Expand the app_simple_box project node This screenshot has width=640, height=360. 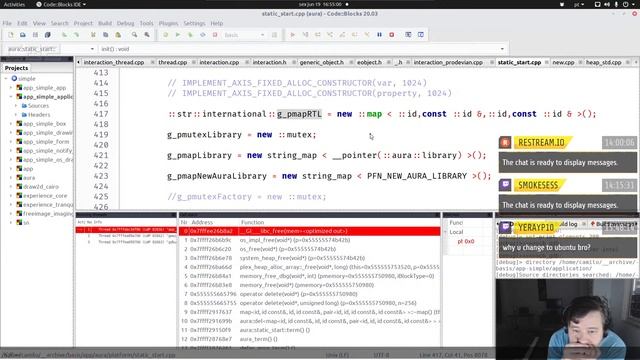[x=11, y=124]
